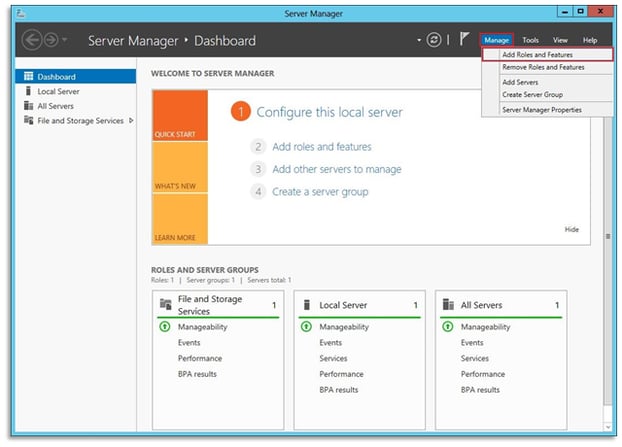The width and height of the screenshot is (622, 447).
Task: Open the Learn More tile
Action: pyautogui.click(x=180, y=219)
